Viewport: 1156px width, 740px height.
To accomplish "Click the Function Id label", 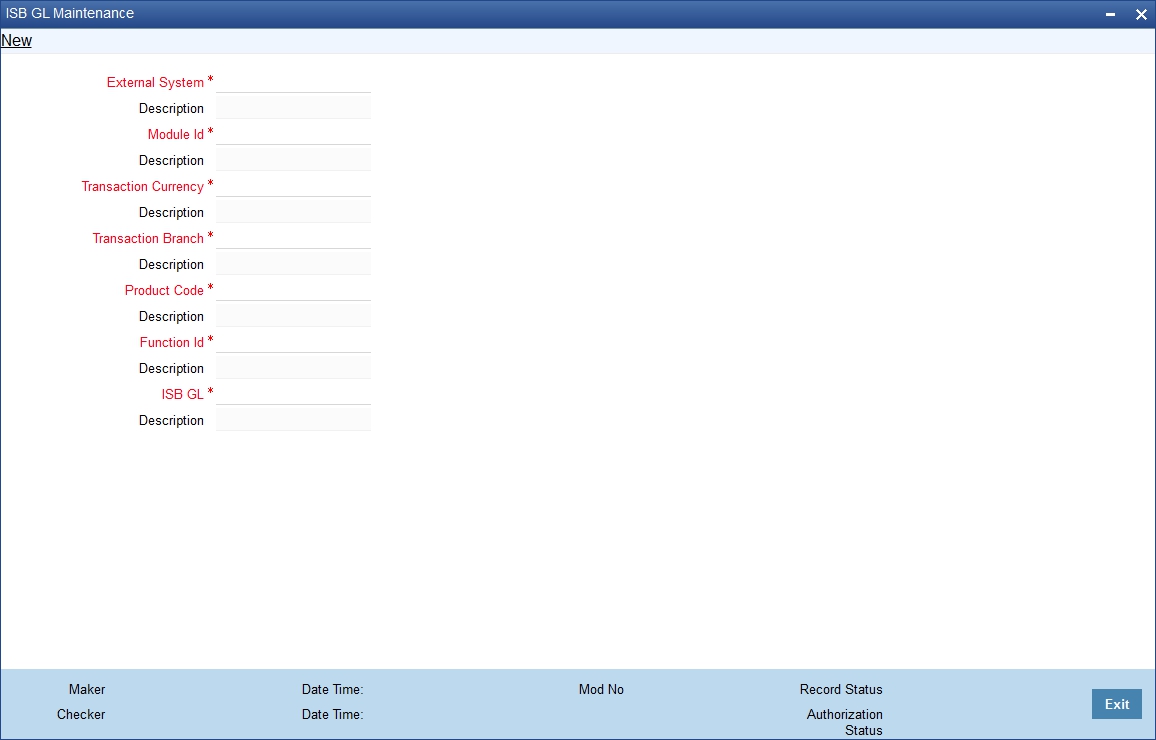I will click(172, 342).
